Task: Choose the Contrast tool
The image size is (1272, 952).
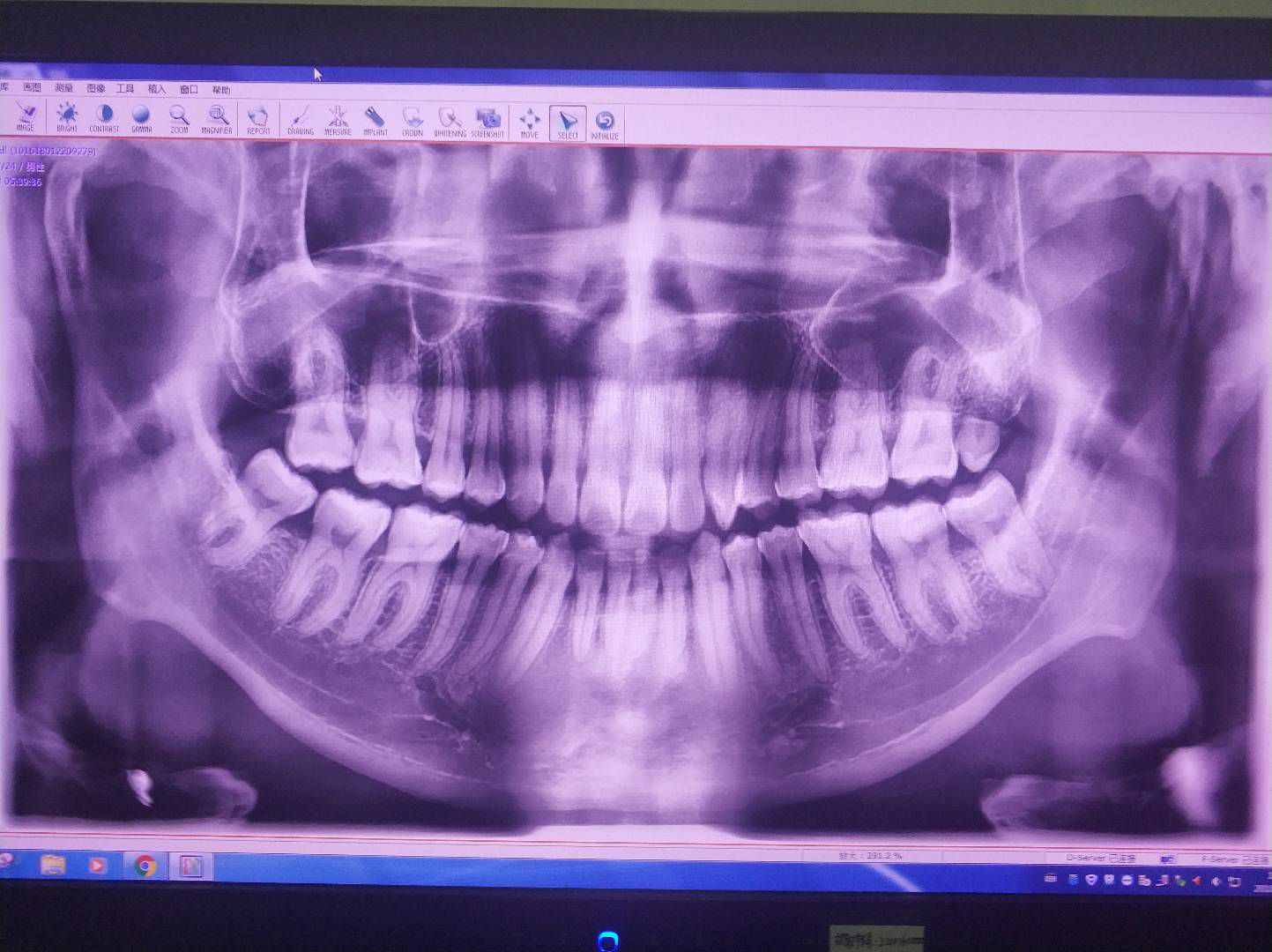Action: tap(104, 117)
